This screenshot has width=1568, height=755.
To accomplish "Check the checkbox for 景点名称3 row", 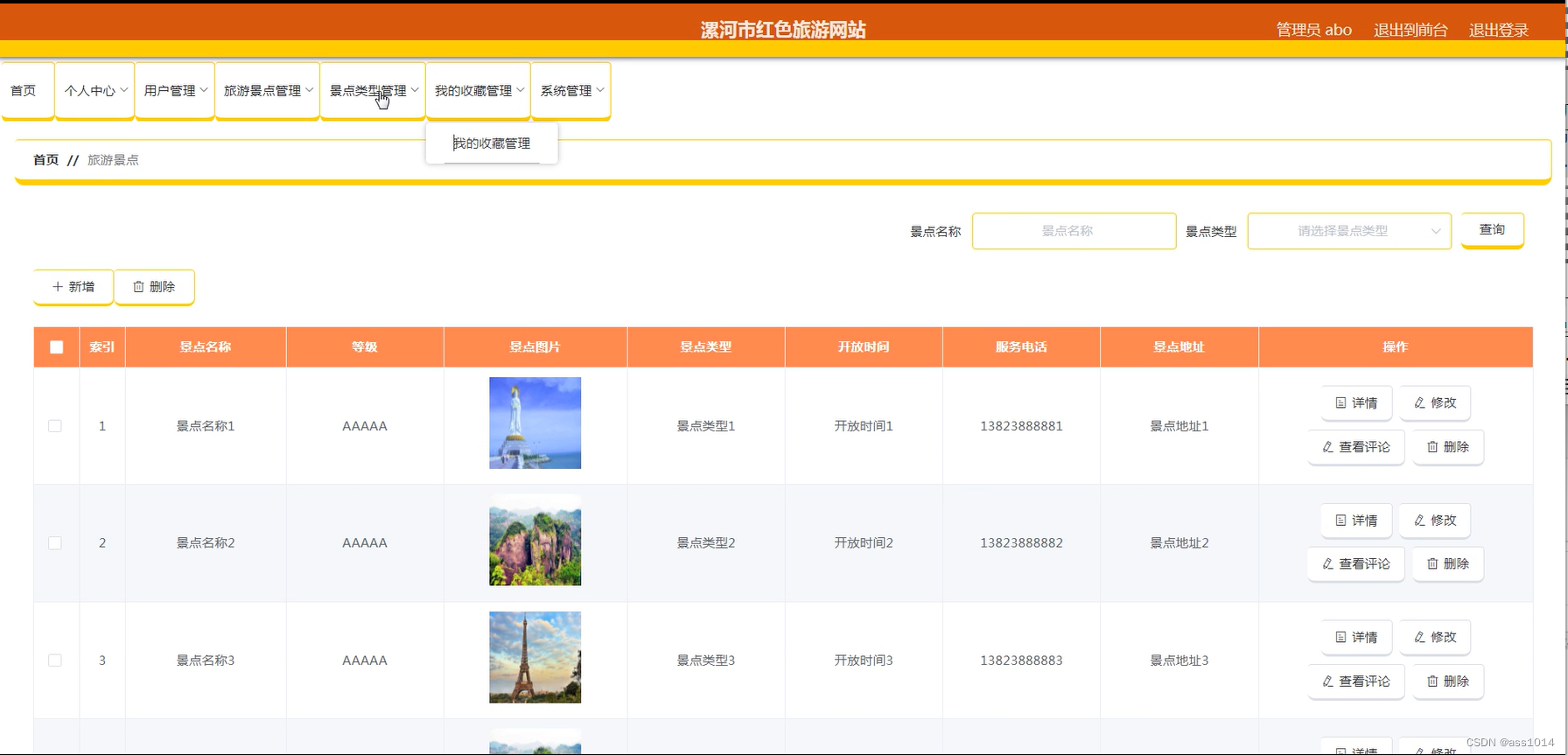I will 55,661.
